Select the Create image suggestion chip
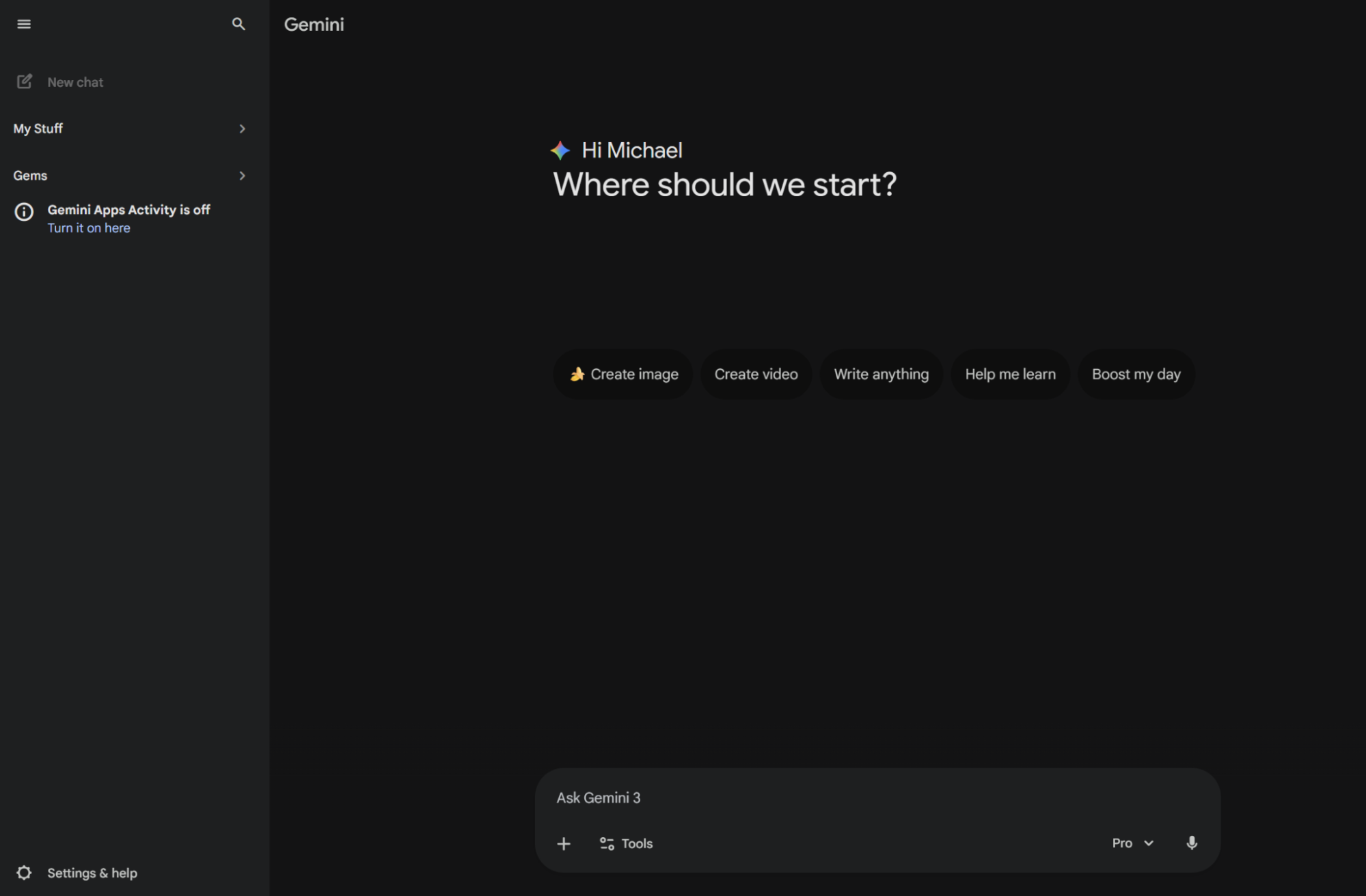The height and width of the screenshot is (896, 1366). (x=623, y=375)
